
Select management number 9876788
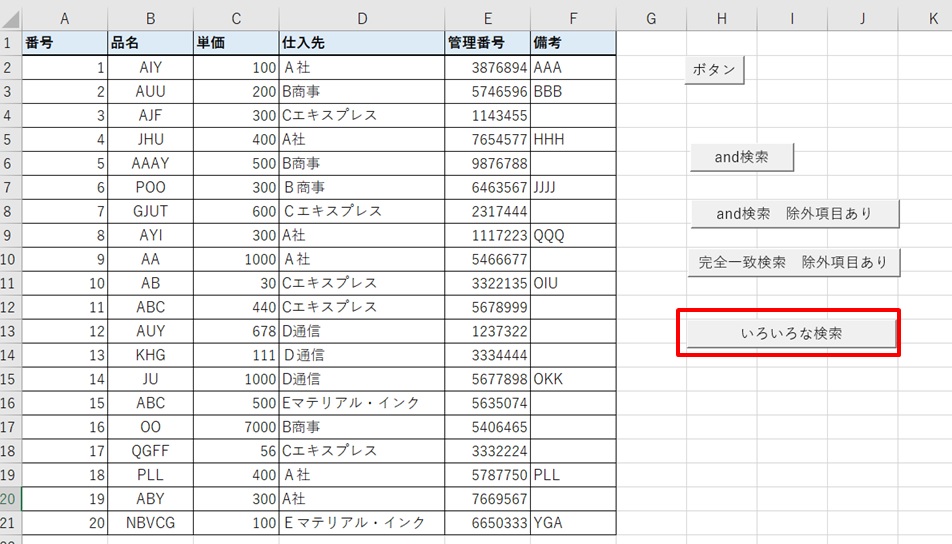488,163
